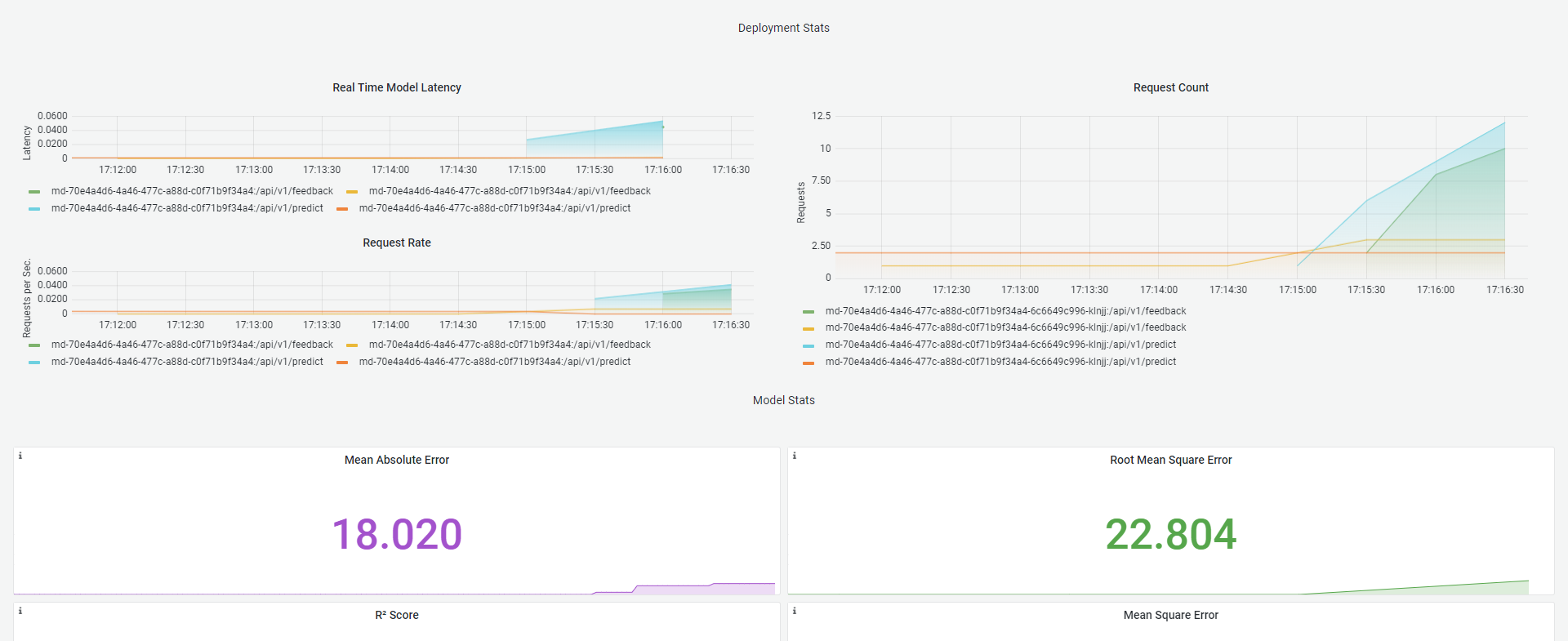The image size is (1568, 641).
Task: Toggle orange predict series label in Latency legend
Action: click(x=495, y=208)
